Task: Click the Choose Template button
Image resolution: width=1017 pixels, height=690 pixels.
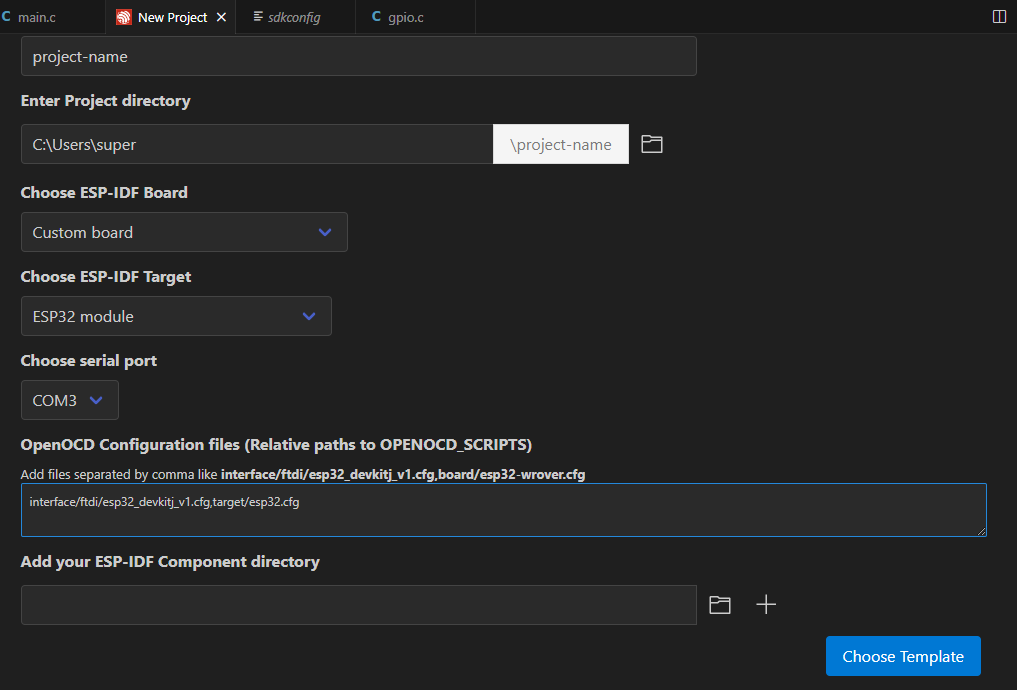Action: pos(903,656)
